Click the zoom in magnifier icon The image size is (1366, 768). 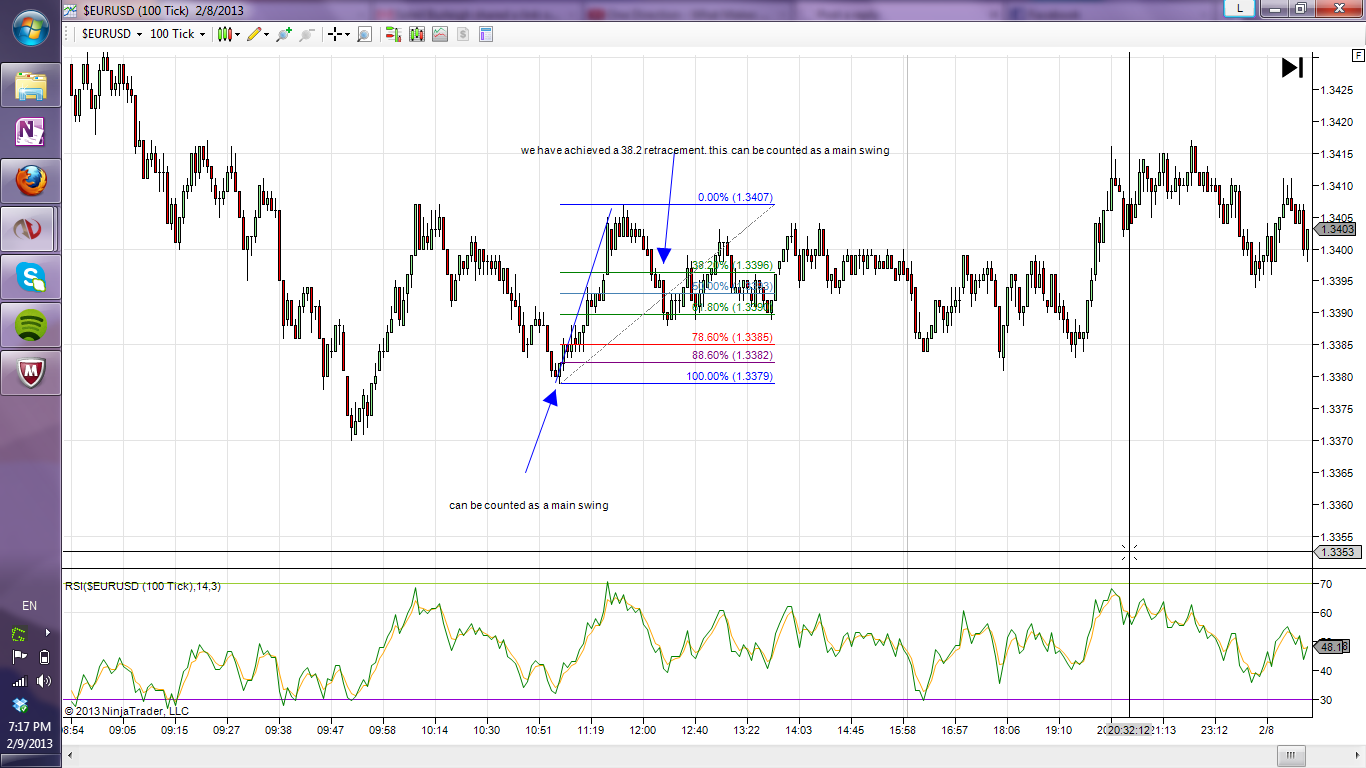284,34
